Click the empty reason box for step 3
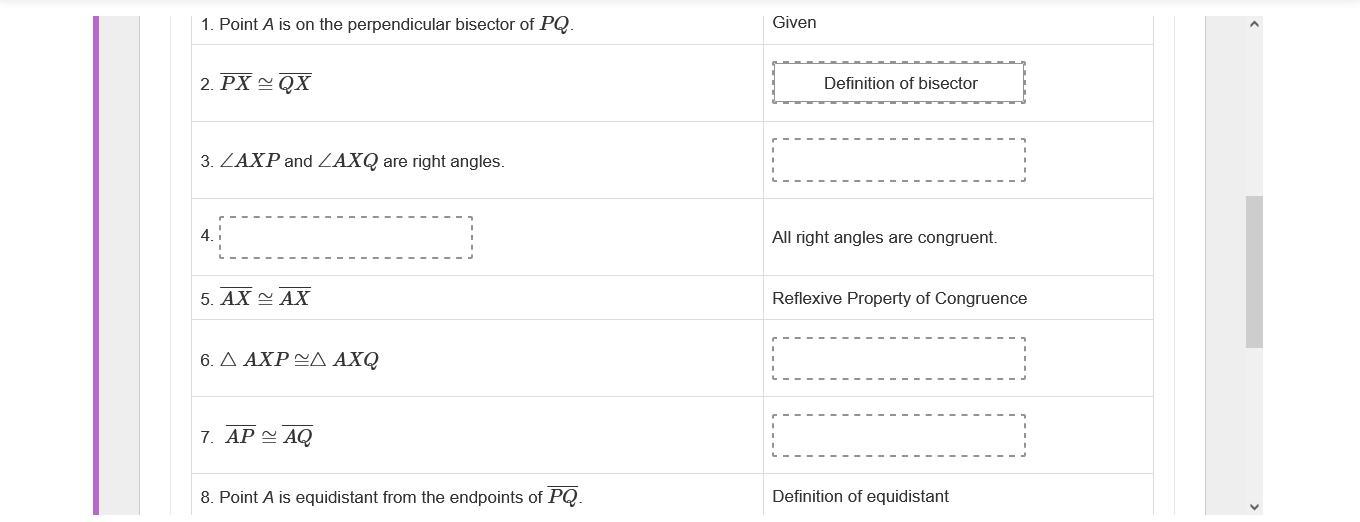Viewport: 1360px width, 522px height. [x=899, y=160]
